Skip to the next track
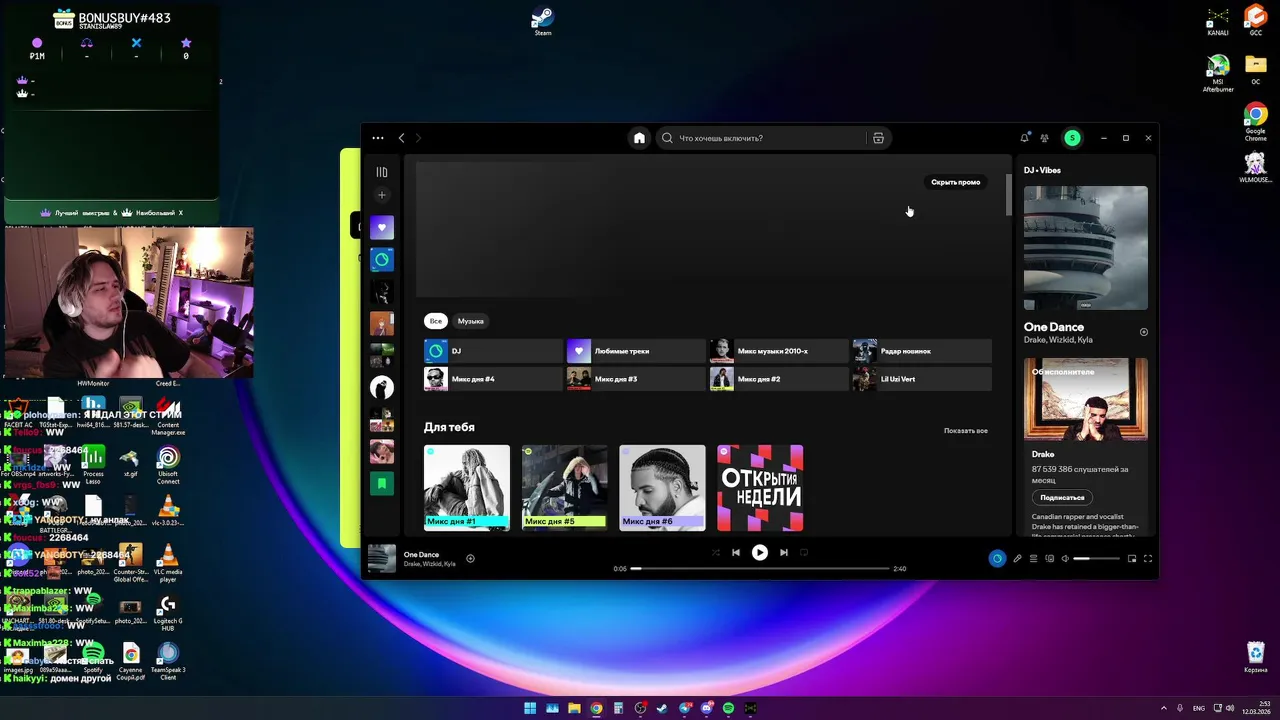The height and width of the screenshot is (720, 1280). click(784, 552)
